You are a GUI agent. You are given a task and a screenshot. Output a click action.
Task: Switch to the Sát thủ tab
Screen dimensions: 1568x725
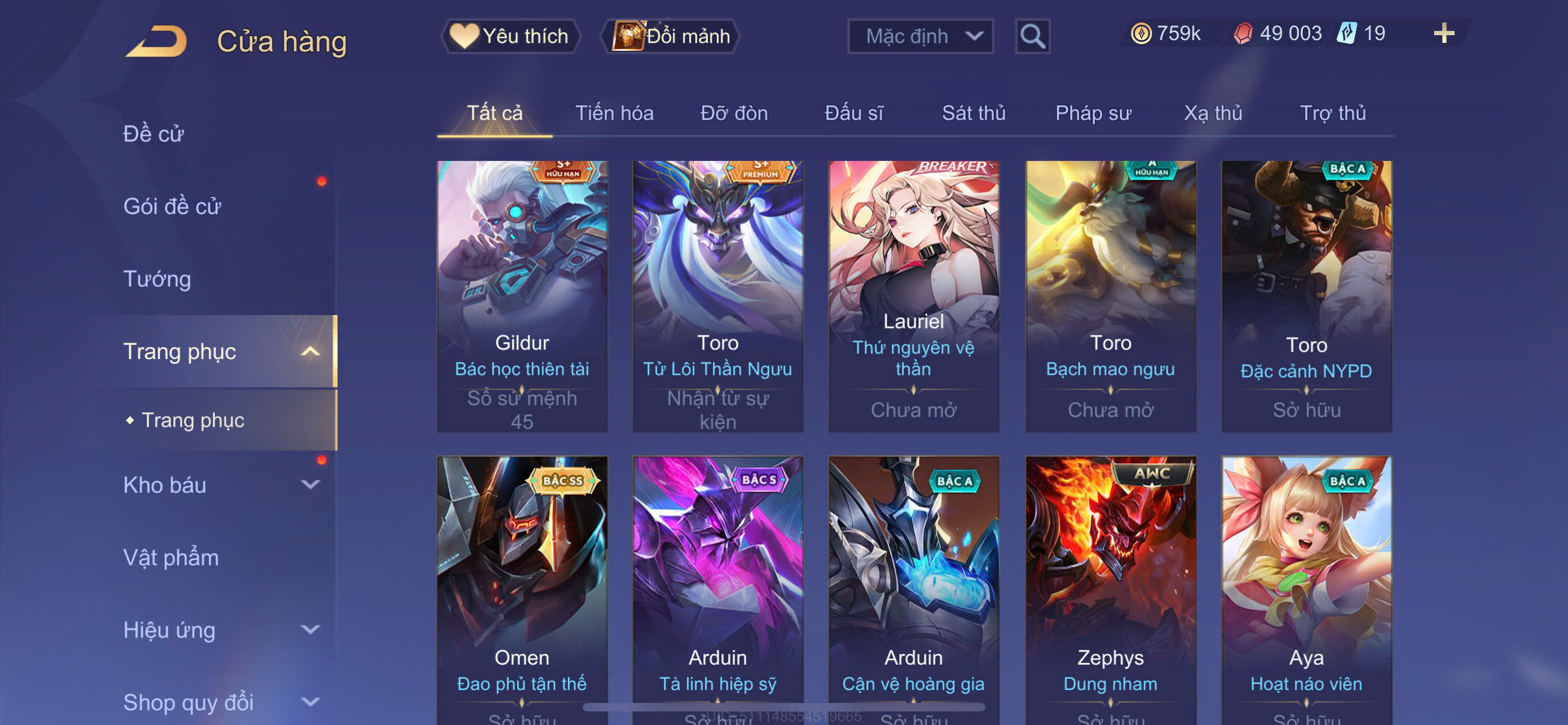[973, 113]
